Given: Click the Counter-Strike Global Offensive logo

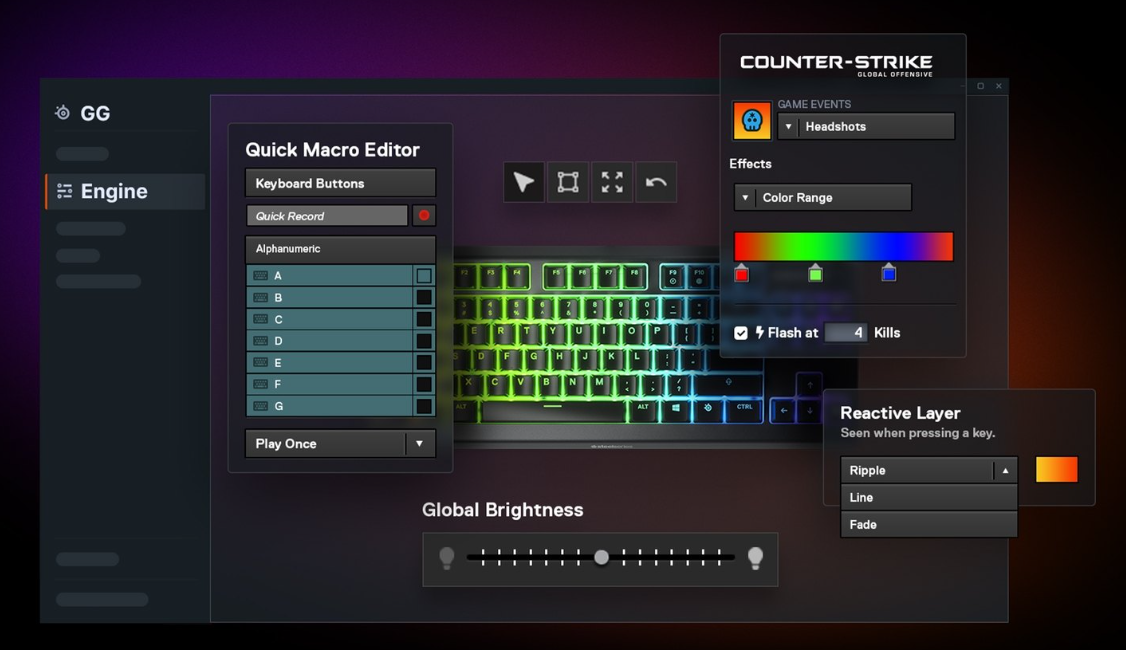Looking at the screenshot, I should 837,65.
